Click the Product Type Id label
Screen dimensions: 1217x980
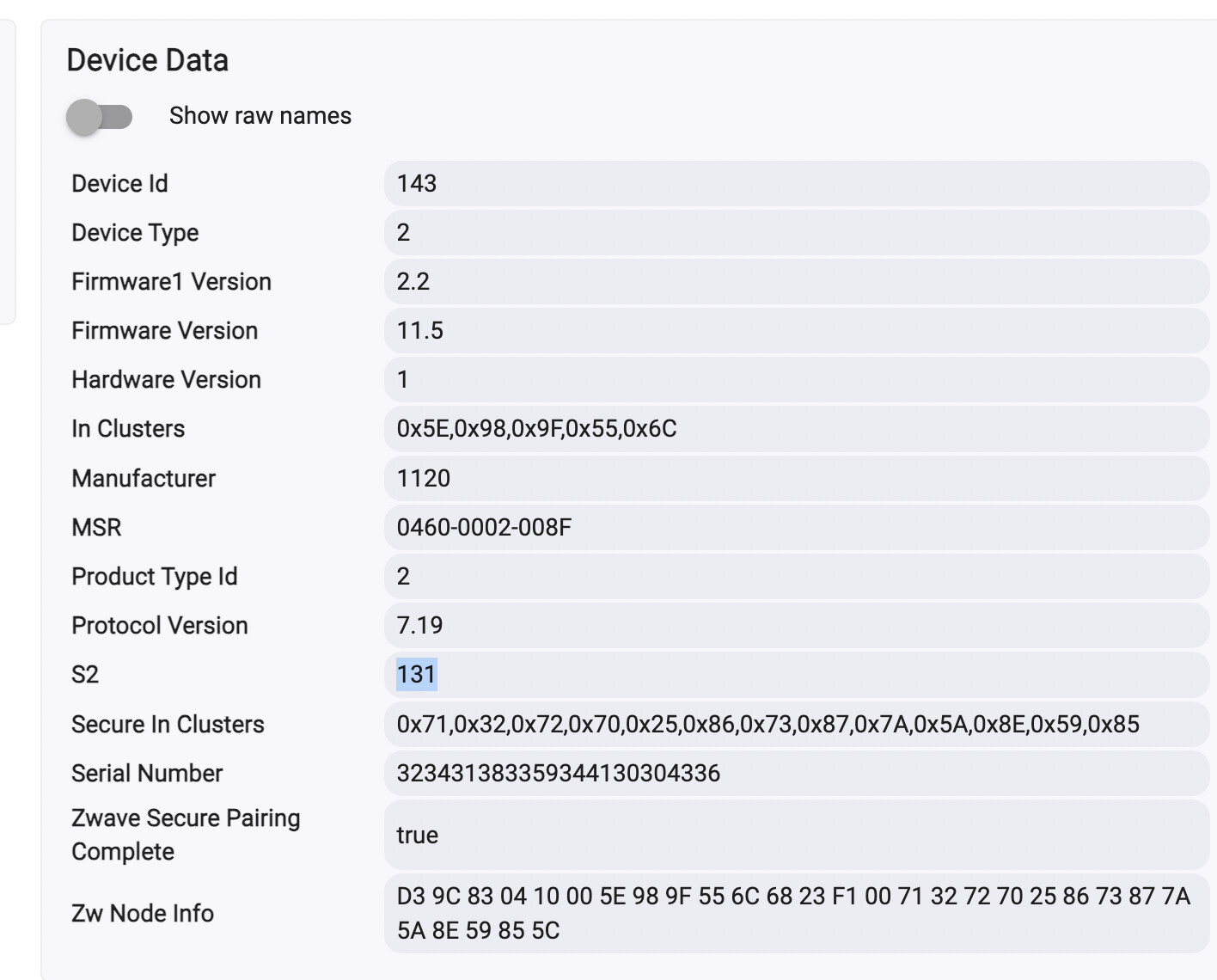click(x=155, y=576)
